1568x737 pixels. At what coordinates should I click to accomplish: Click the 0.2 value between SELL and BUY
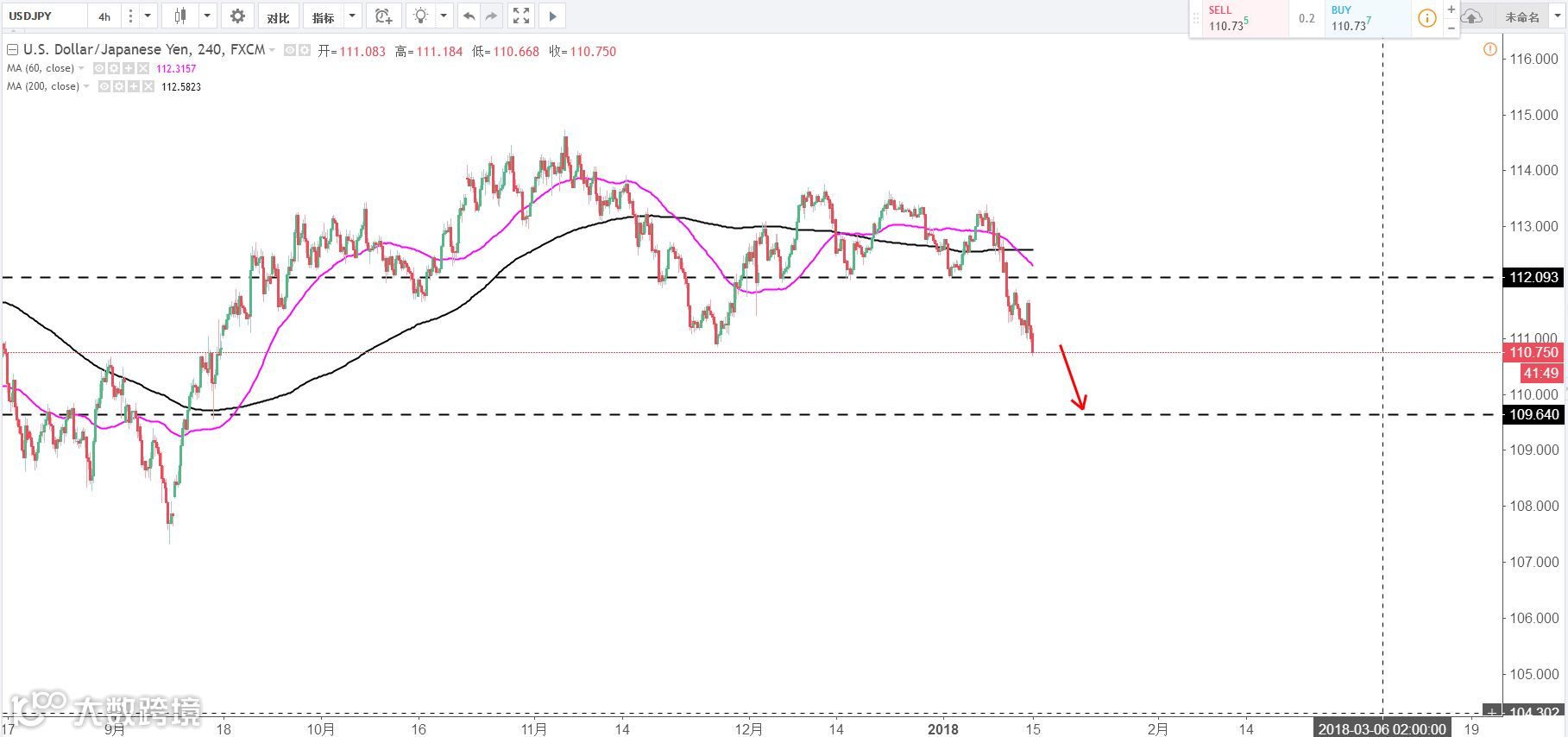[x=1307, y=18]
